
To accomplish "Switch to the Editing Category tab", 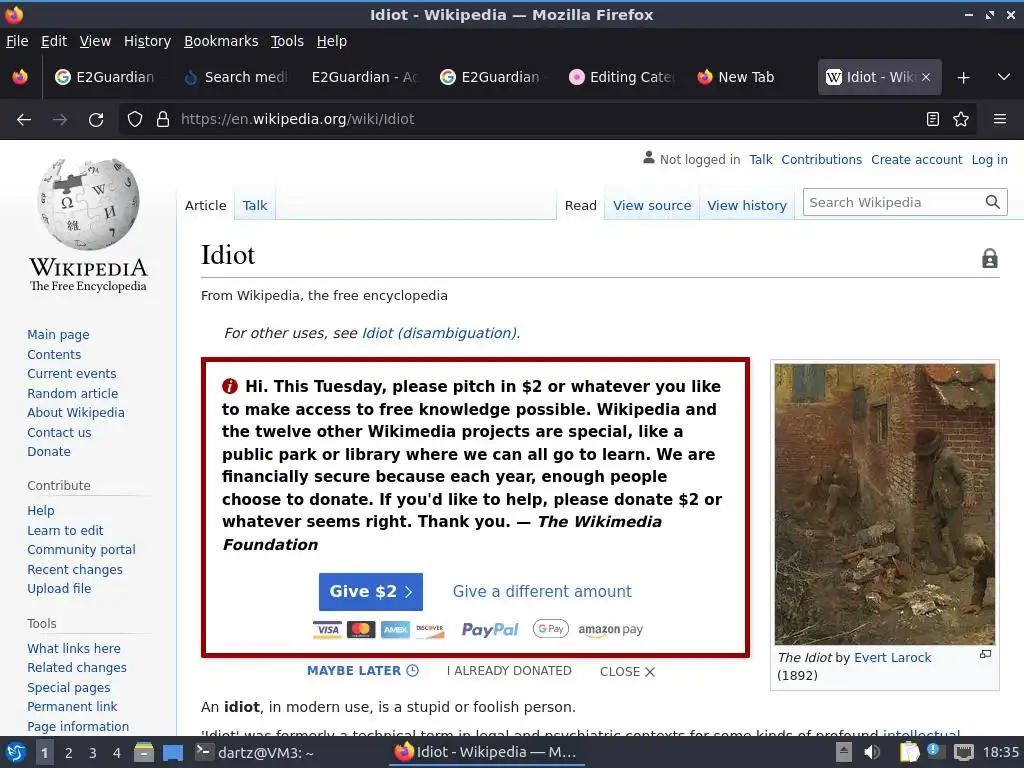I will tap(621, 77).
